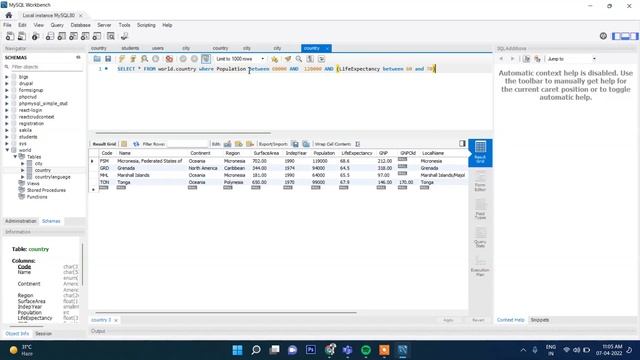Expand the sakila schema node
Image resolution: width=640 pixels, height=360 pixels.
pyautogui.click(x=7, y=130)
